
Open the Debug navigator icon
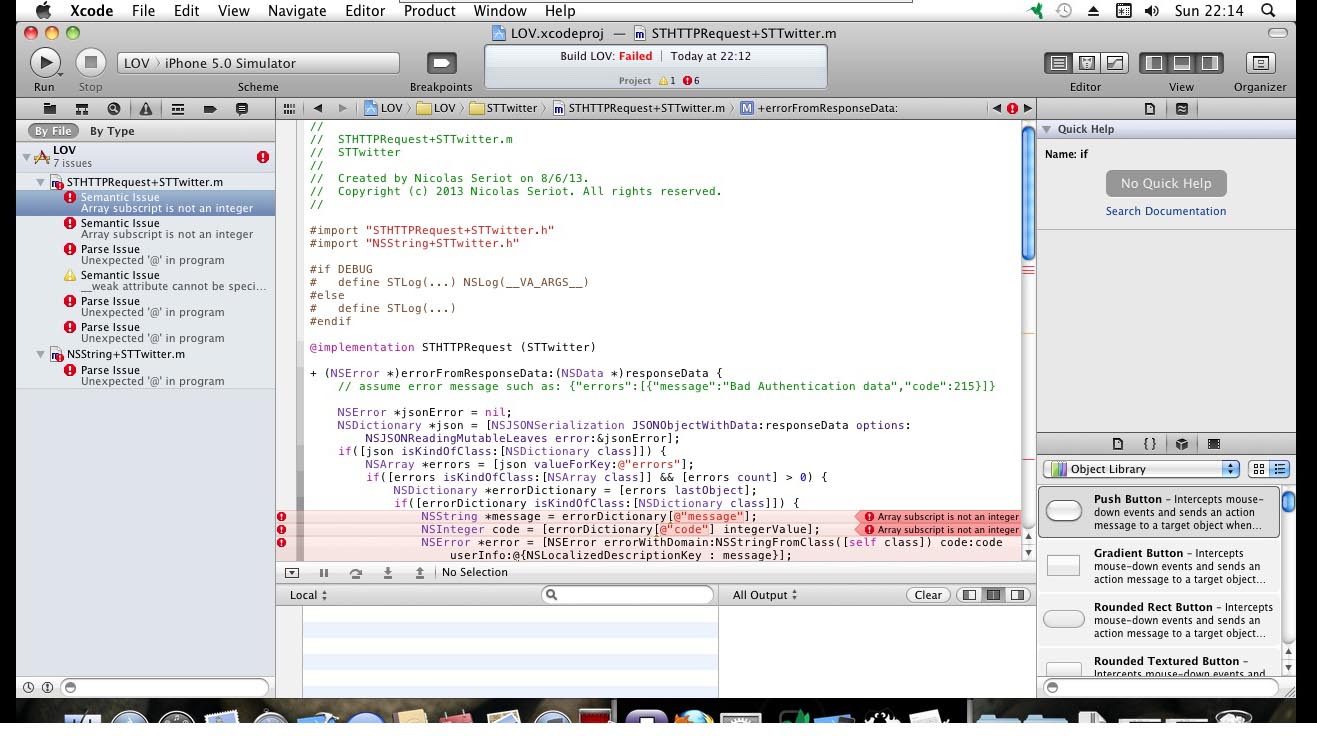click(177, 108)
